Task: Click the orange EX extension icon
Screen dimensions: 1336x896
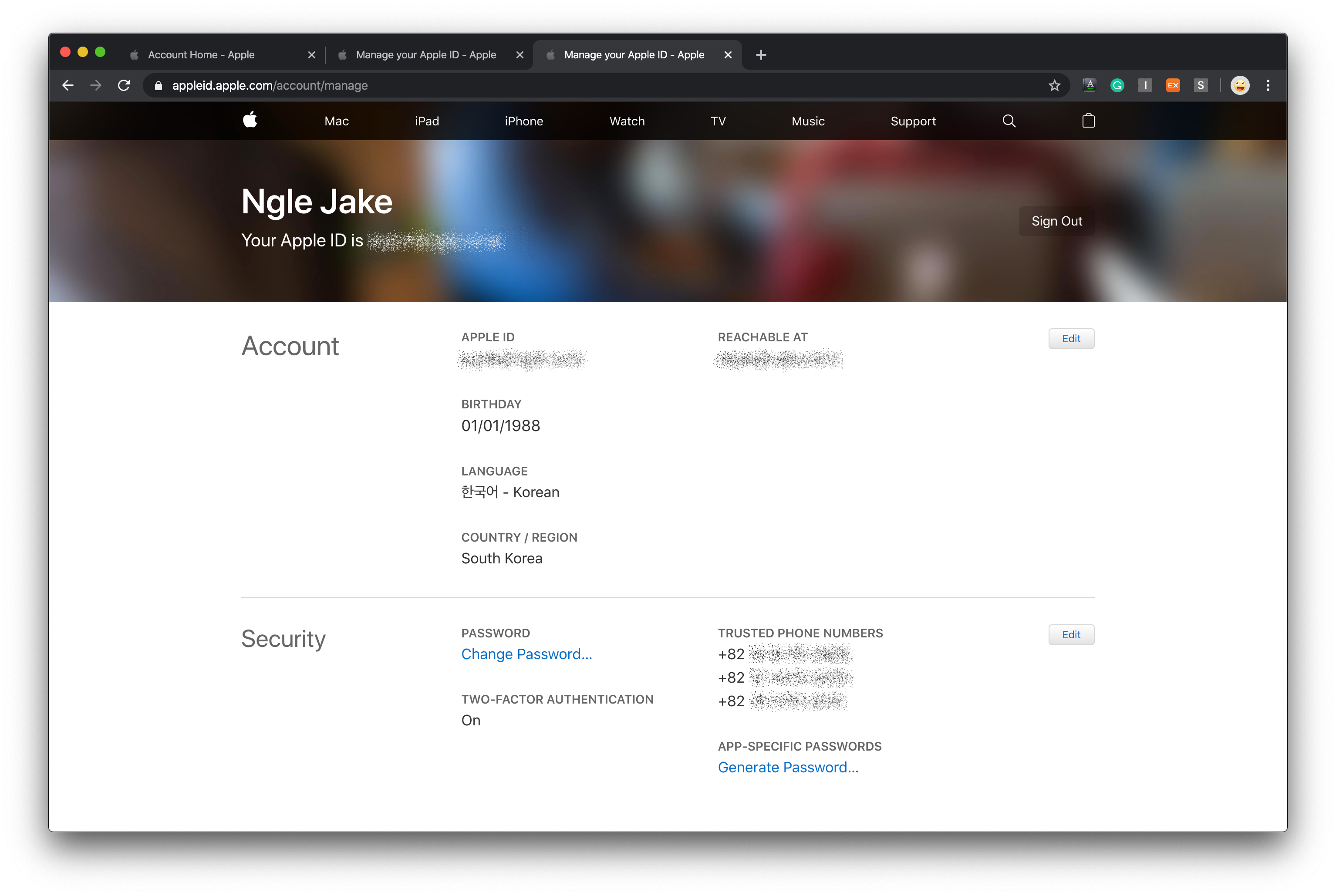Action: pos(1173,86)
